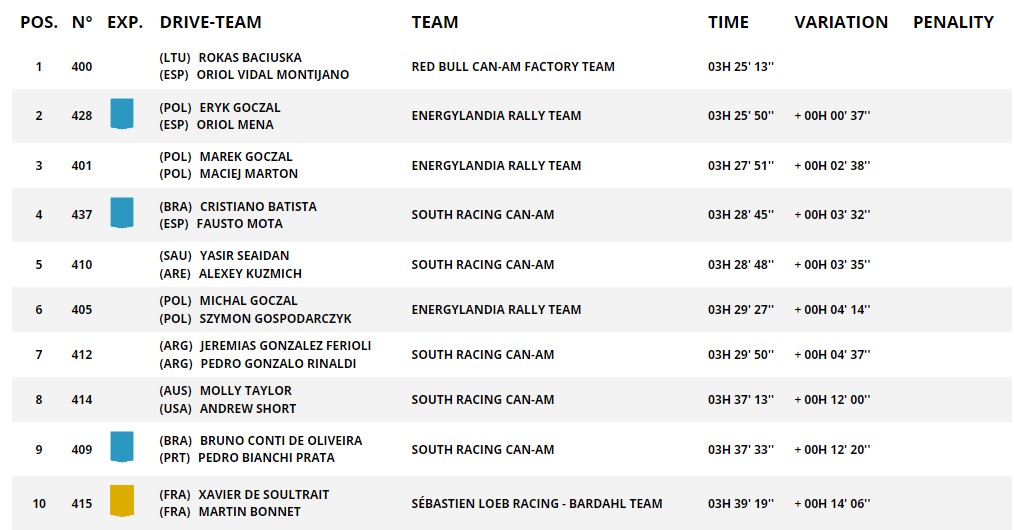Select the POS. column header
This screenshot has height=530, width=1014.
coord(39,22)
